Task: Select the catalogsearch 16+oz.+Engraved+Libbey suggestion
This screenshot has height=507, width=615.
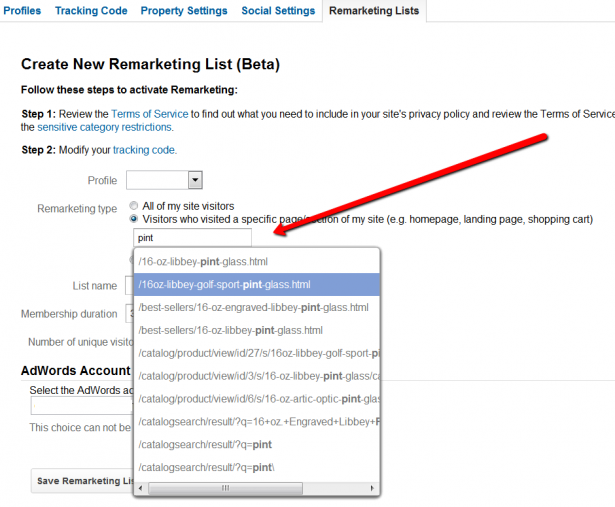Action: pyautogui.click(x=257, y=422)
